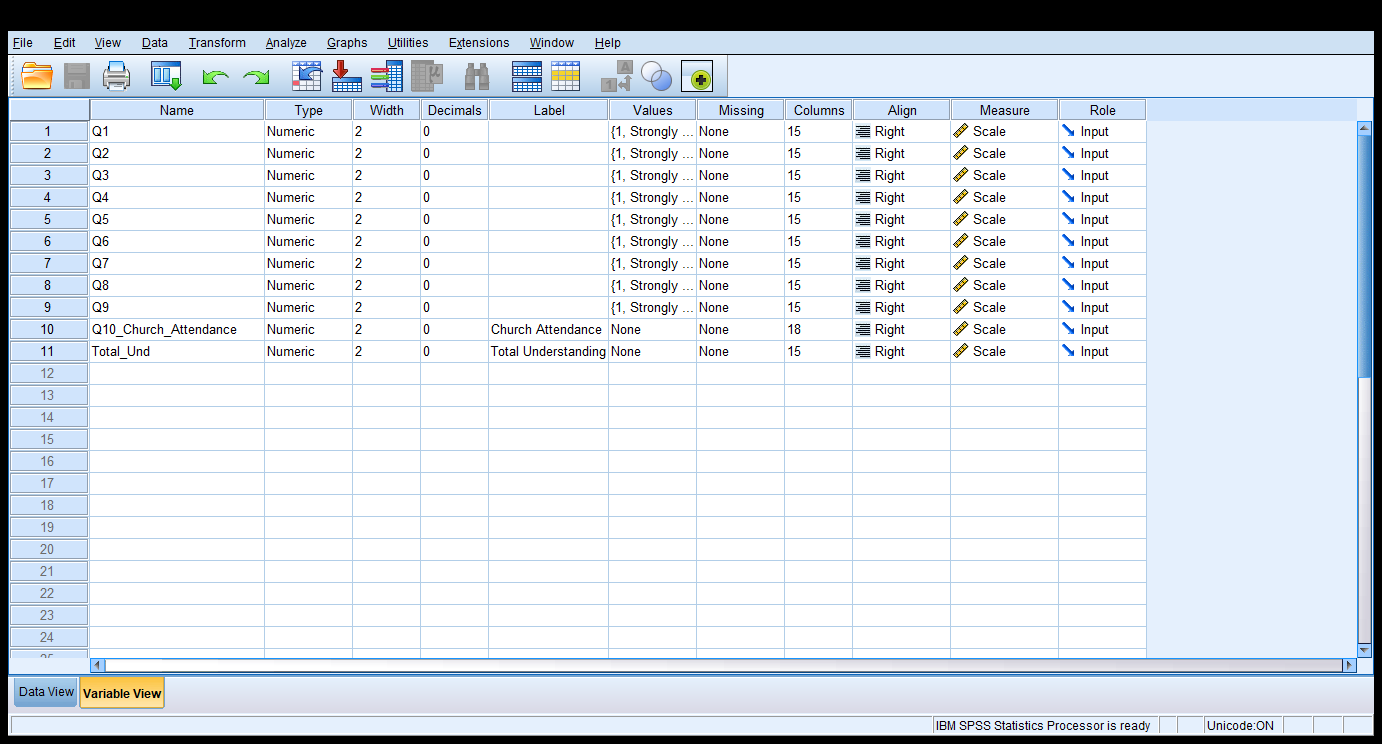Viewport: 1382px width, 744px height.
Task: Click the Go to variable icon
Action: click(x=347, y=76)
